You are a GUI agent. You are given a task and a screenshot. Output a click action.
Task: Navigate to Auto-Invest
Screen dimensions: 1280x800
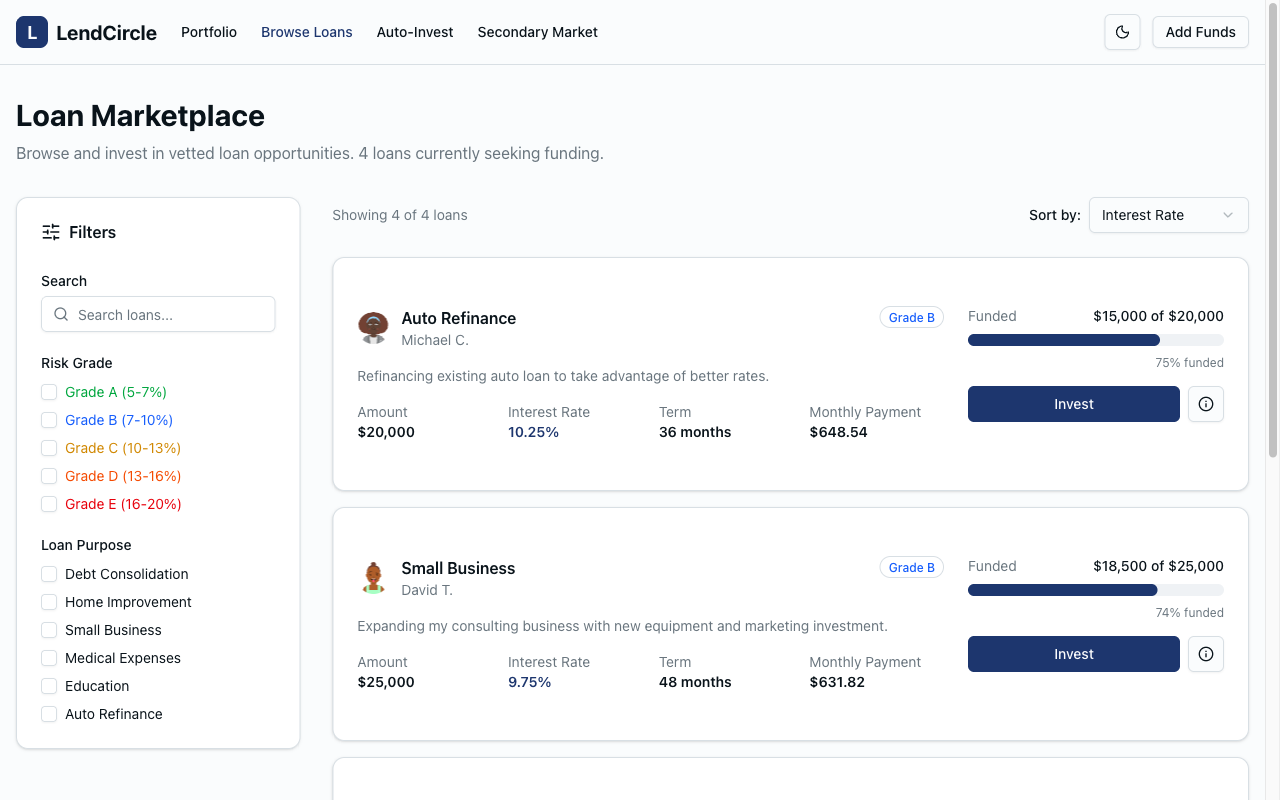415,32
